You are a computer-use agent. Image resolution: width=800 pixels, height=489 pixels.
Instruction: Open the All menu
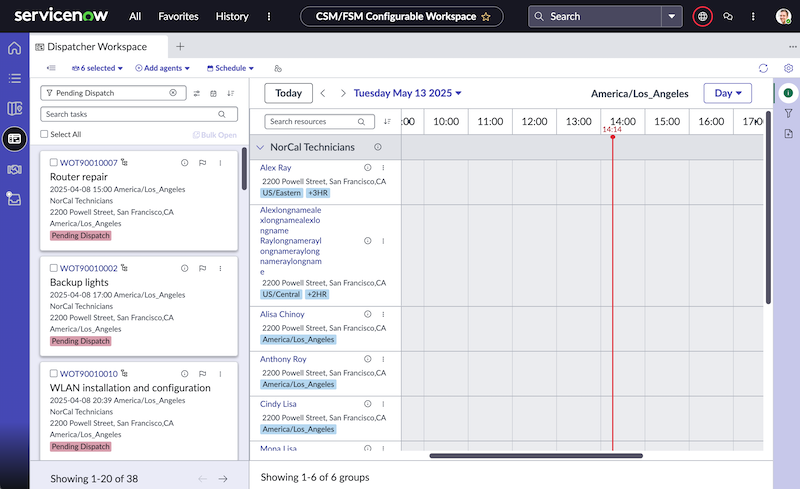tap(135, 17)
